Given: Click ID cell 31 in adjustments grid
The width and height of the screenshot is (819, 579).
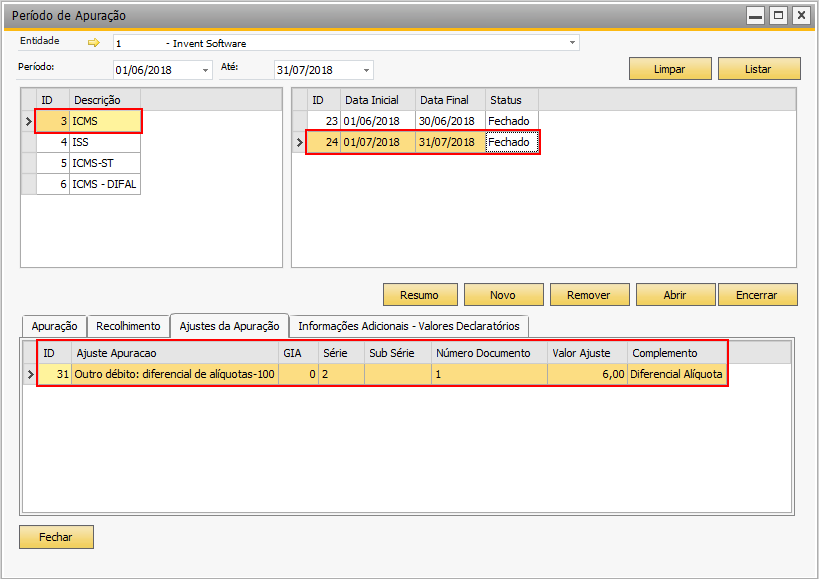Looking at the screenshot, I should tap(55, 374).
